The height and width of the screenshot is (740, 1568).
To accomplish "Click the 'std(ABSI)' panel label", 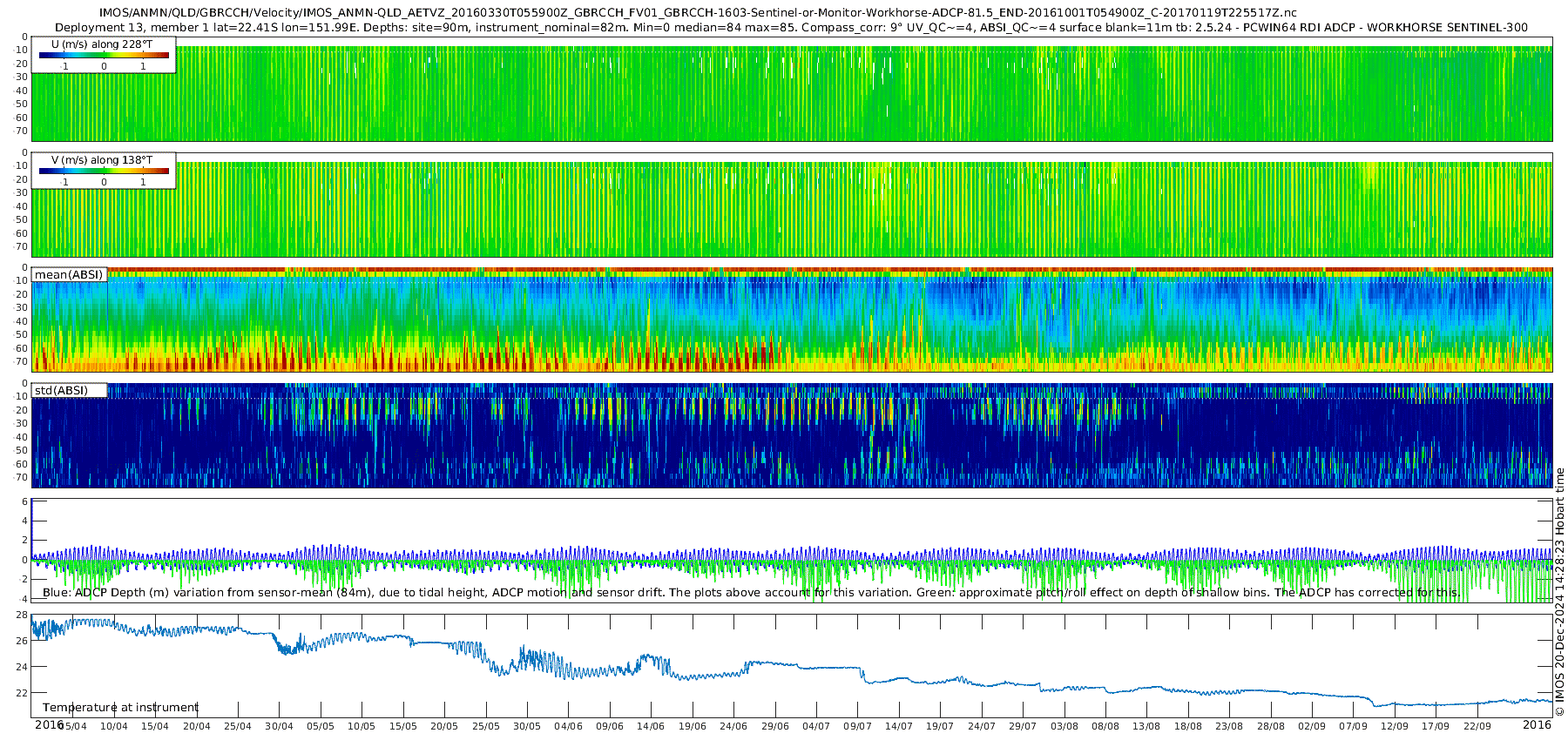I will [61, 391].
